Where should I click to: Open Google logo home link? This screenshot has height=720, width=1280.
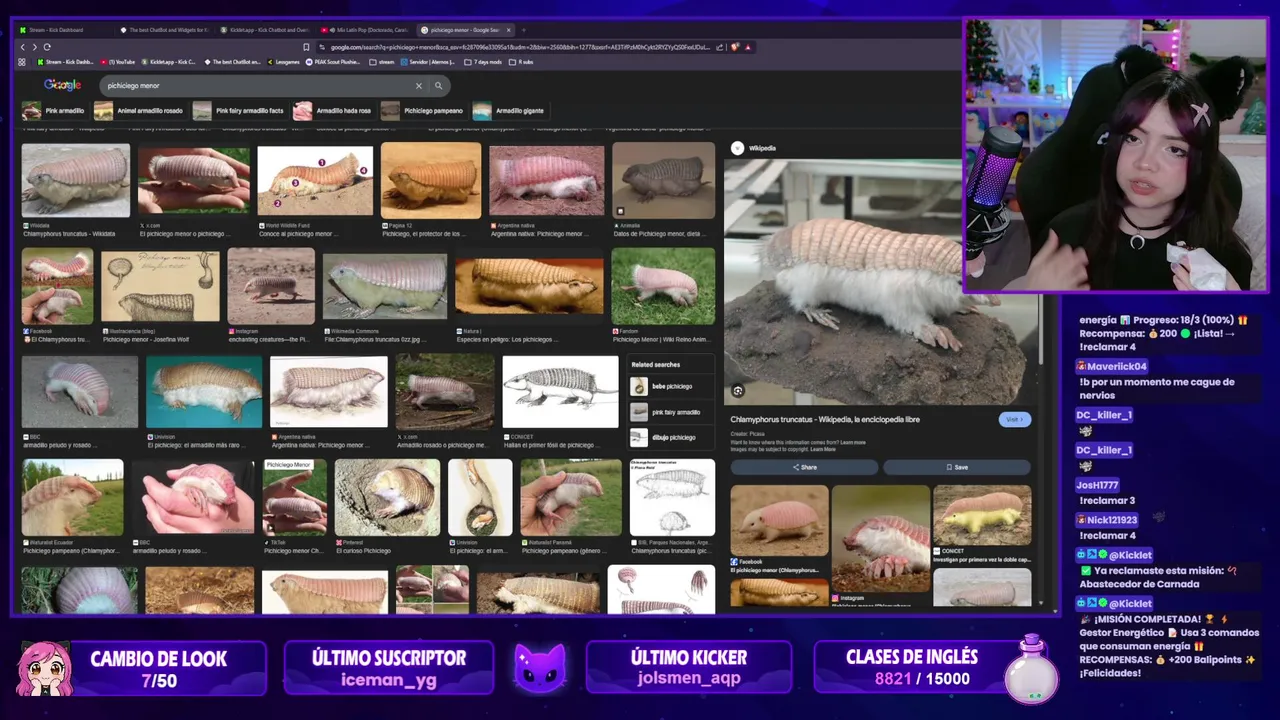click(x=62, y=86)
